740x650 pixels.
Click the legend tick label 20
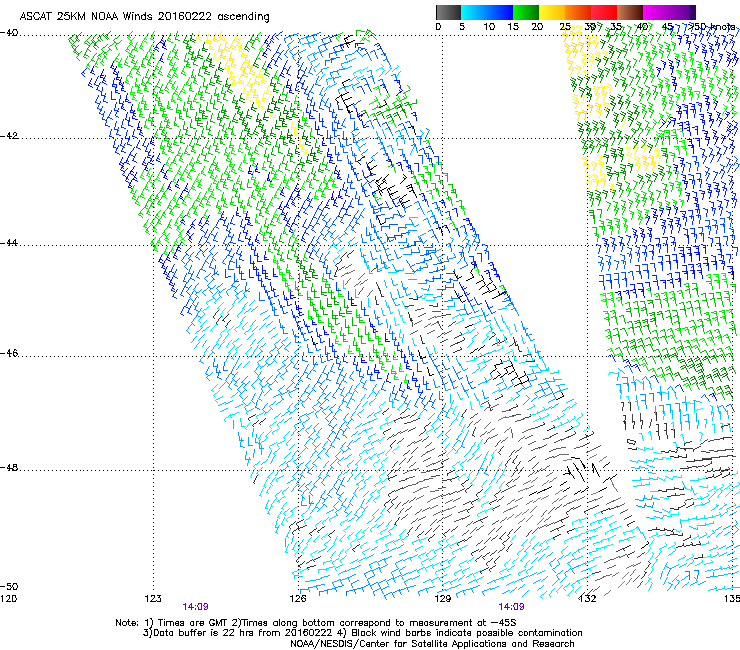click(x=537, y=27)
